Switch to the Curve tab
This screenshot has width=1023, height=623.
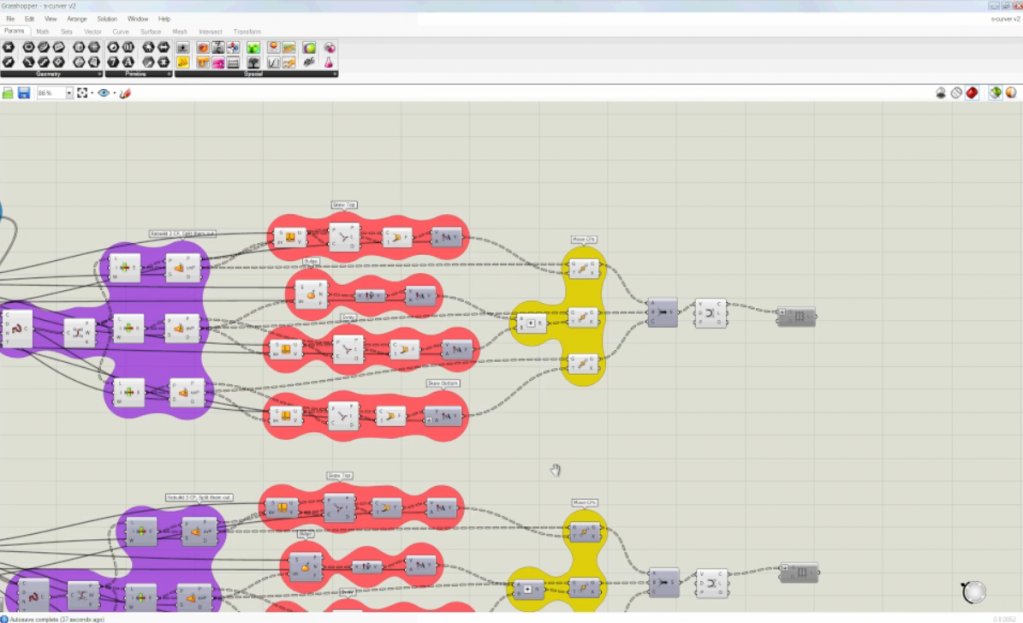click(x=121, y=31)
